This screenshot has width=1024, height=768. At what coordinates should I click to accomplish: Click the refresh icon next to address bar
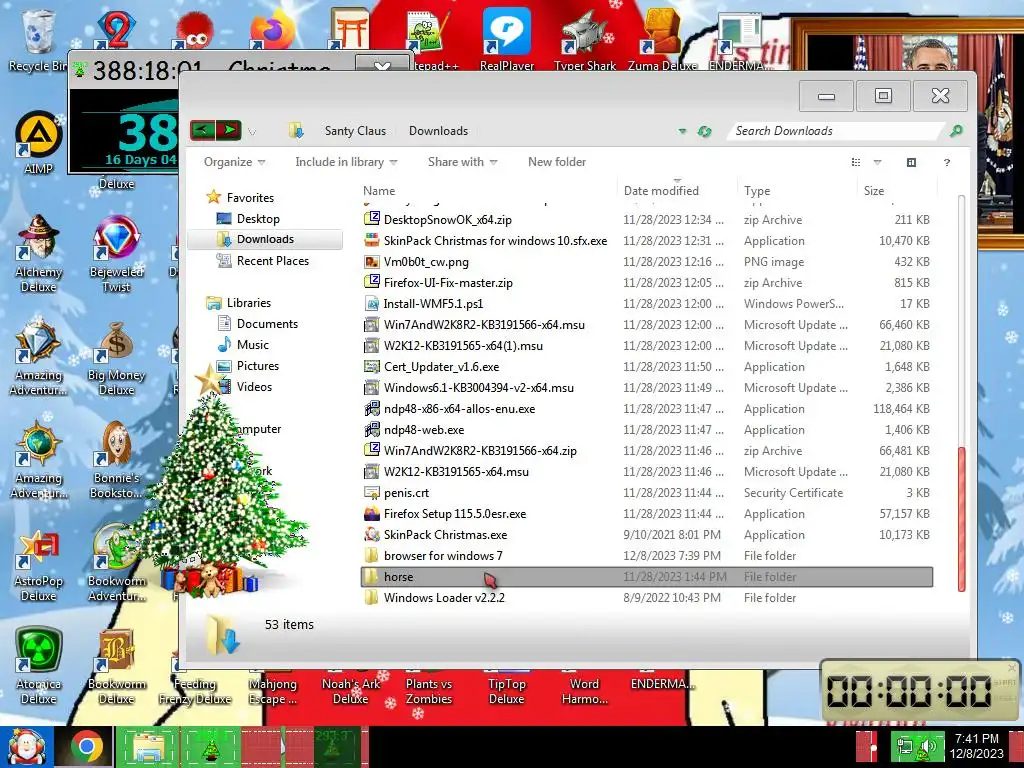pos(704,131)
